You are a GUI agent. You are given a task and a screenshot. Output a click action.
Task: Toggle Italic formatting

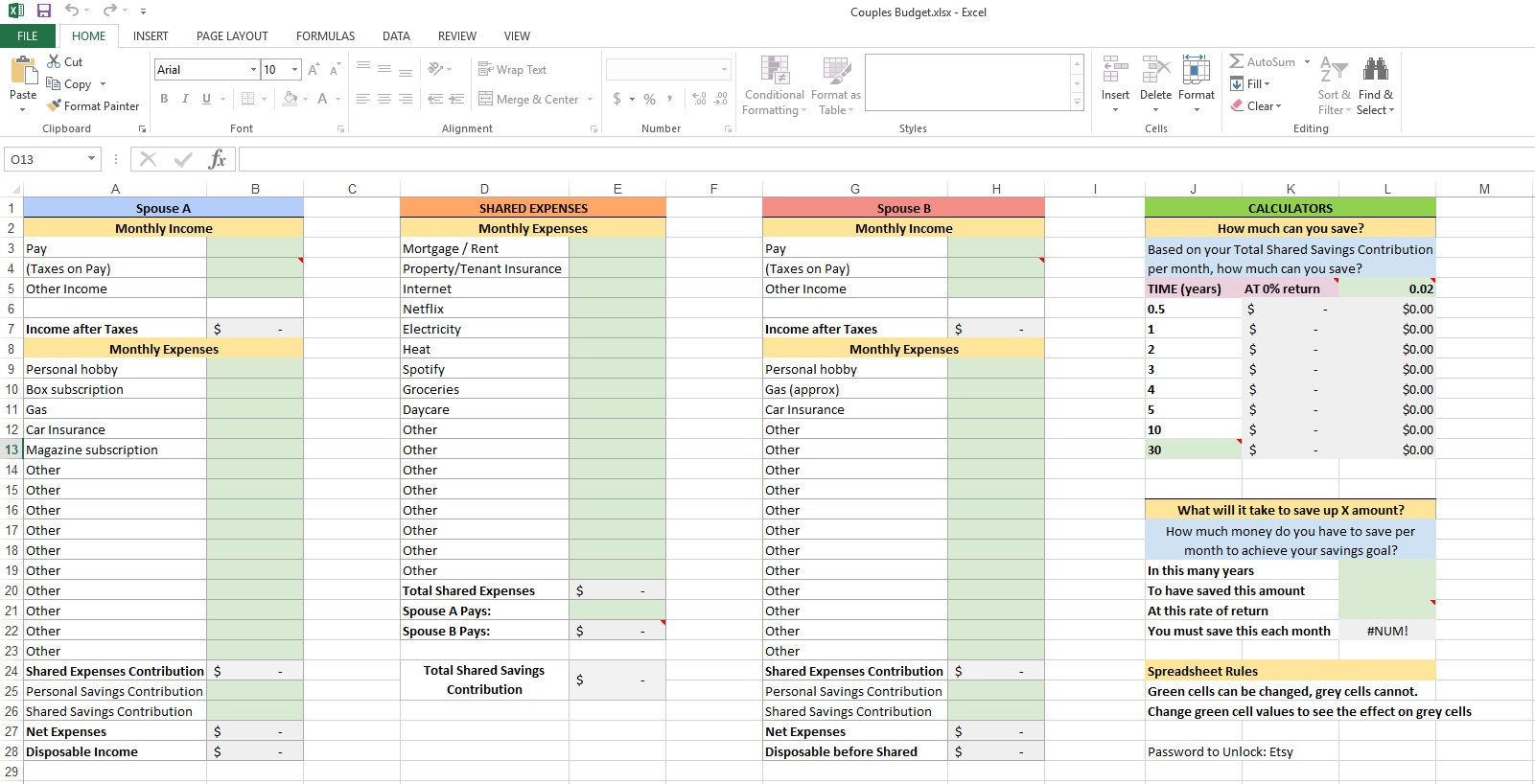185,99
